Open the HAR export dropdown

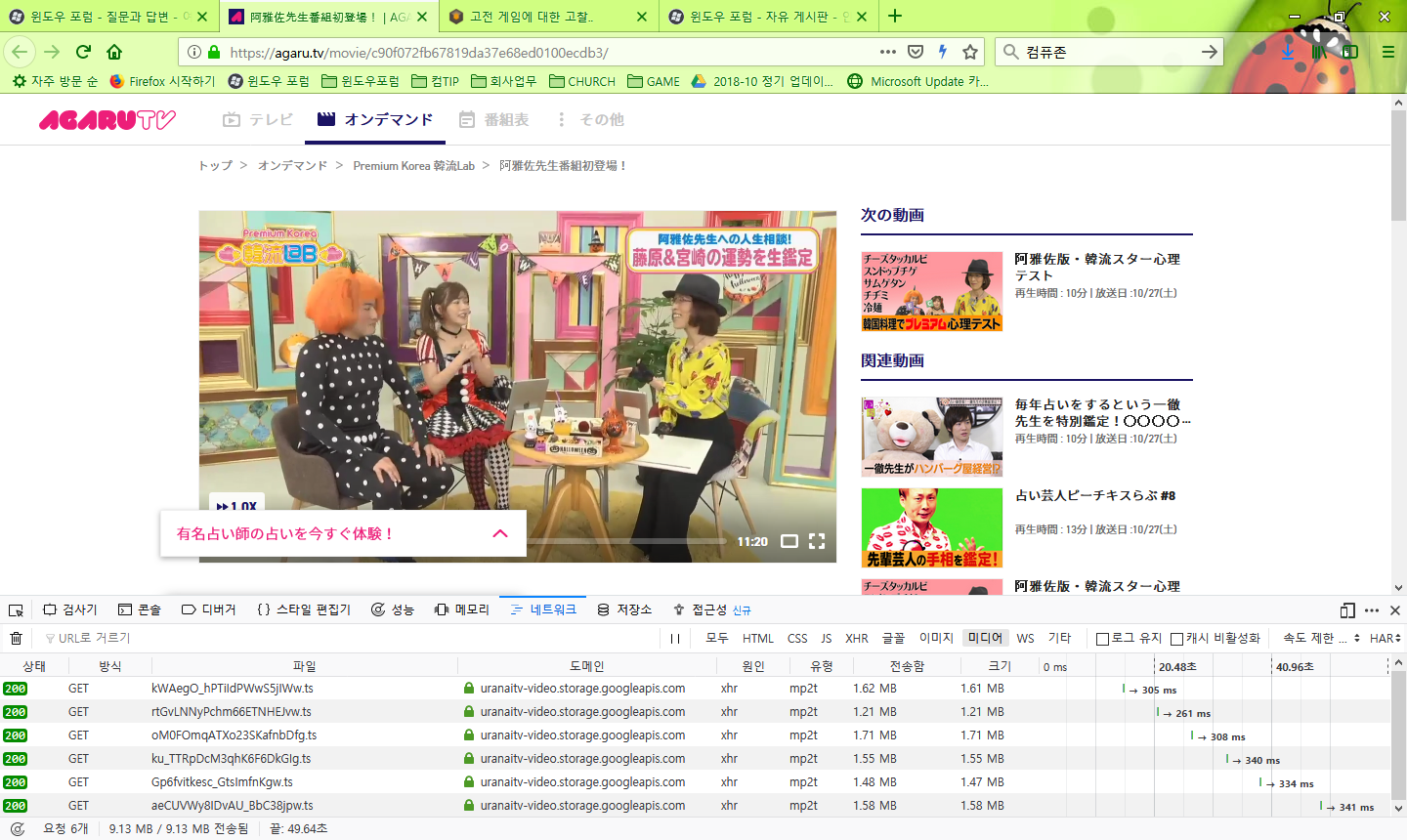[1385, 638]
